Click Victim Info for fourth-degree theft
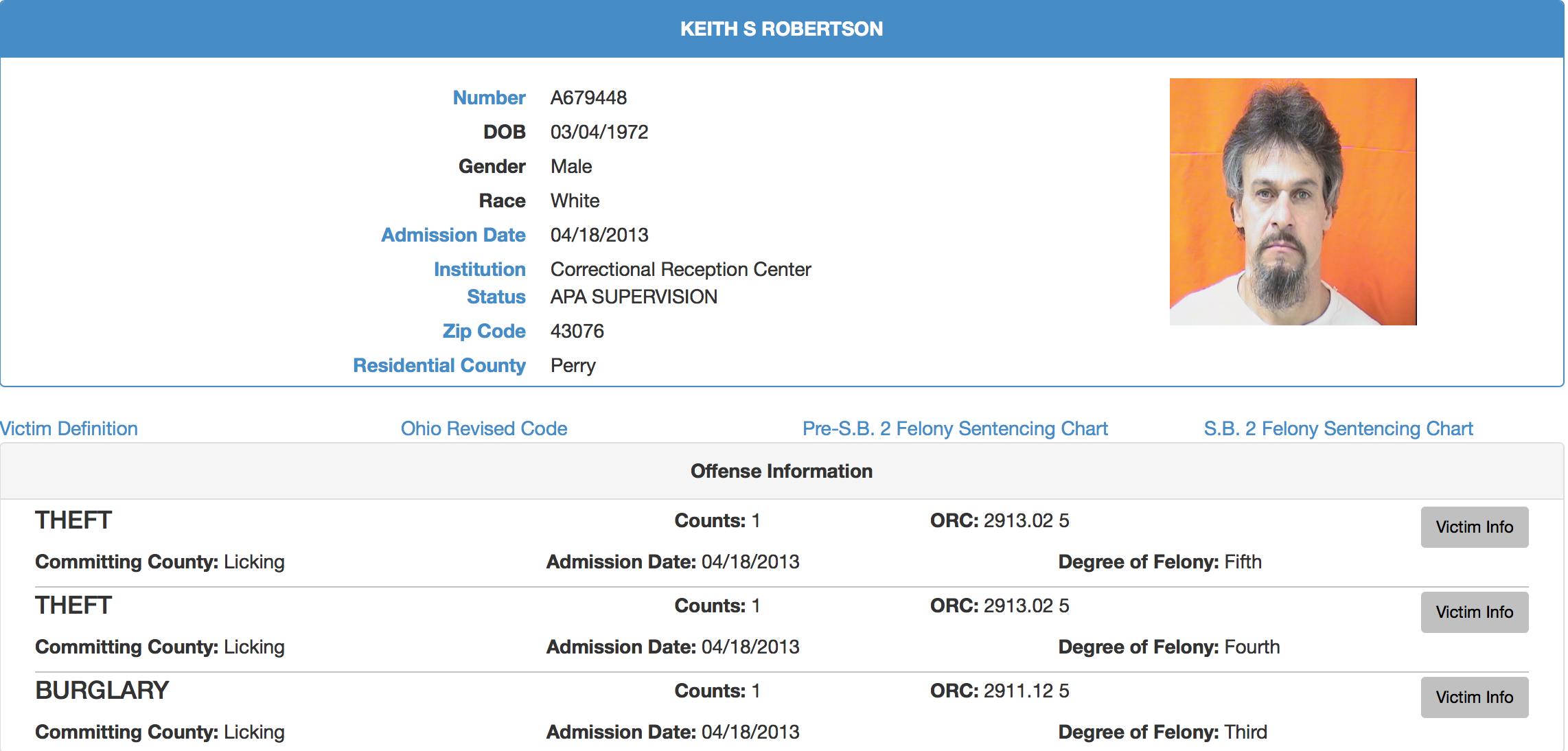The width and height of the screenshot is (1568, 751). pos(1475,612)
